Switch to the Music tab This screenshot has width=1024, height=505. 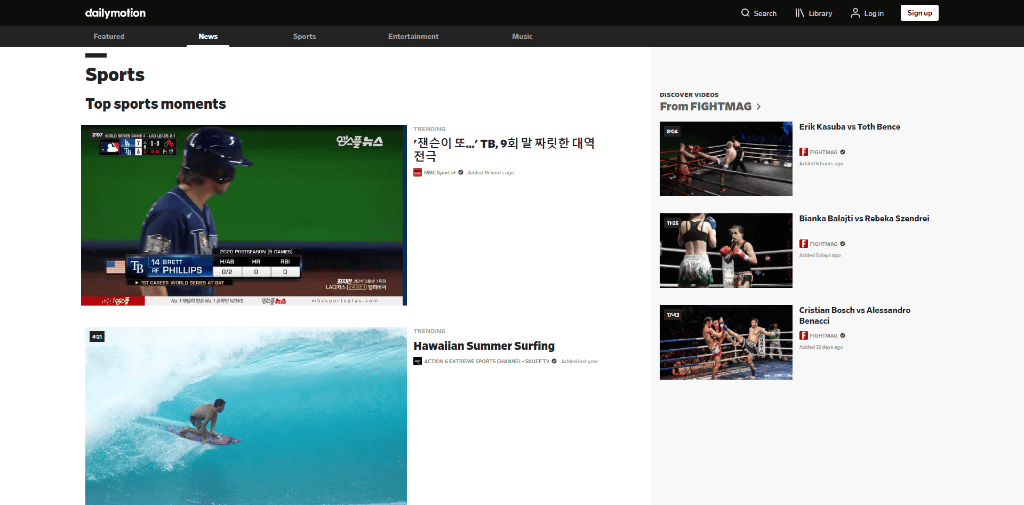522,37
